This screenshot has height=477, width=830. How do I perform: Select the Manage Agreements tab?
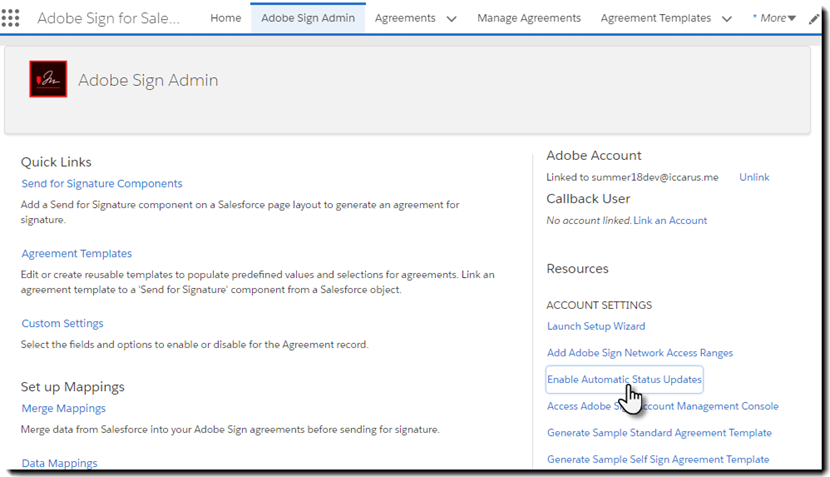coord(529,18)
